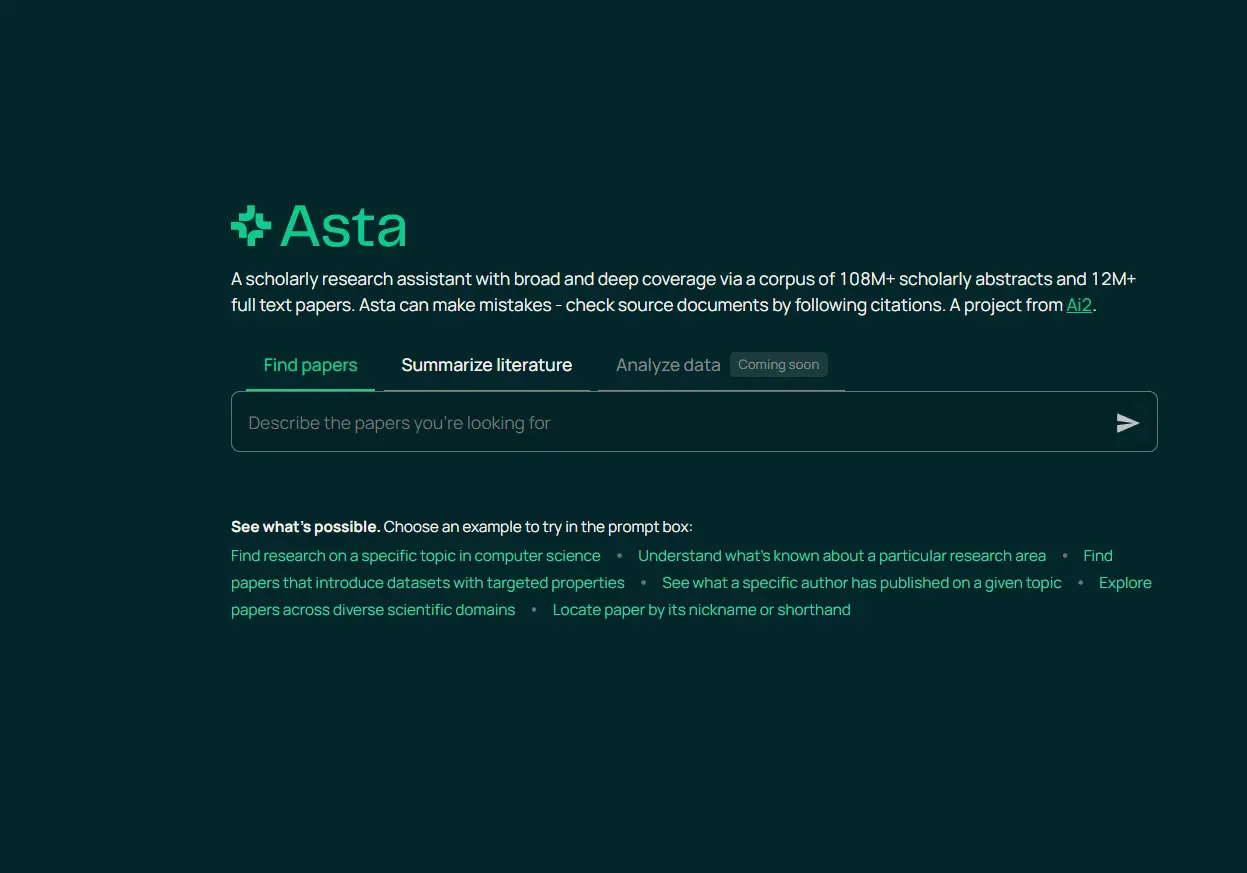Focus the paper description input field

(670, 423)
